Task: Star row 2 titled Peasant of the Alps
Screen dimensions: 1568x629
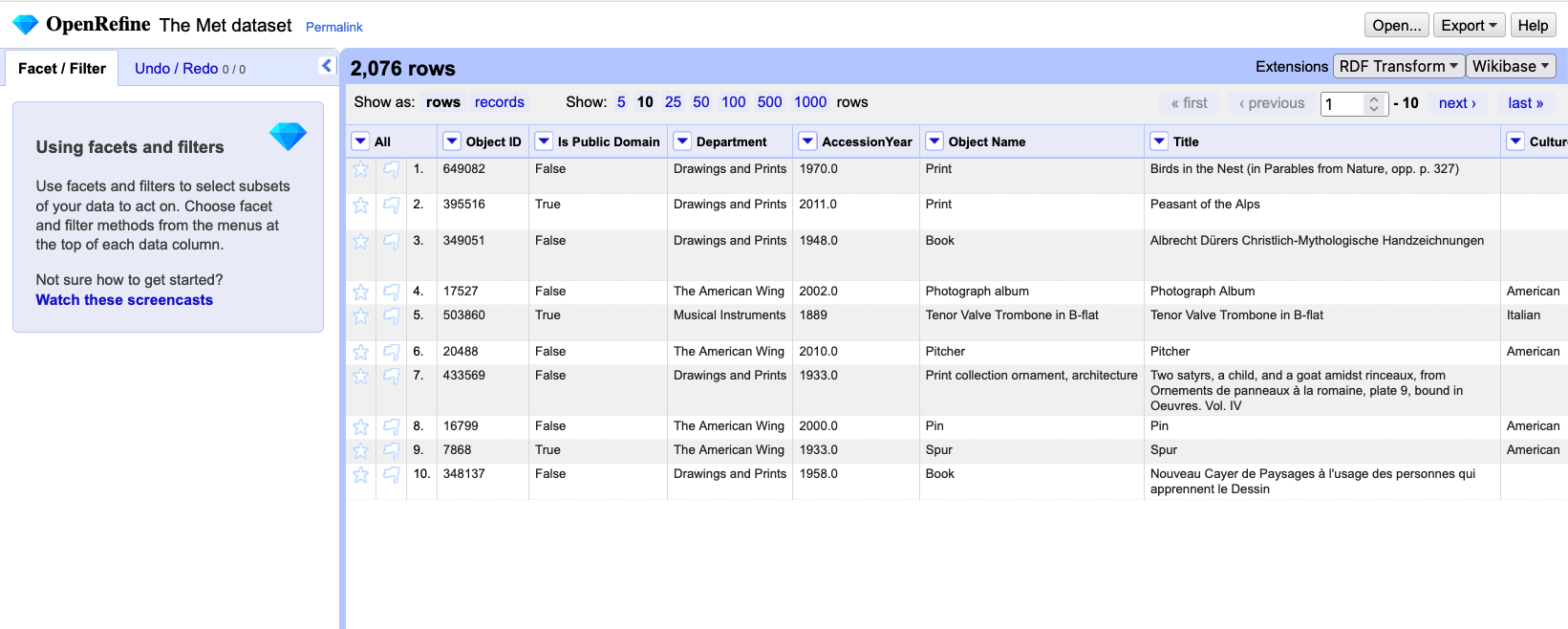Action: pyautogui.click(x=360, y=205)
